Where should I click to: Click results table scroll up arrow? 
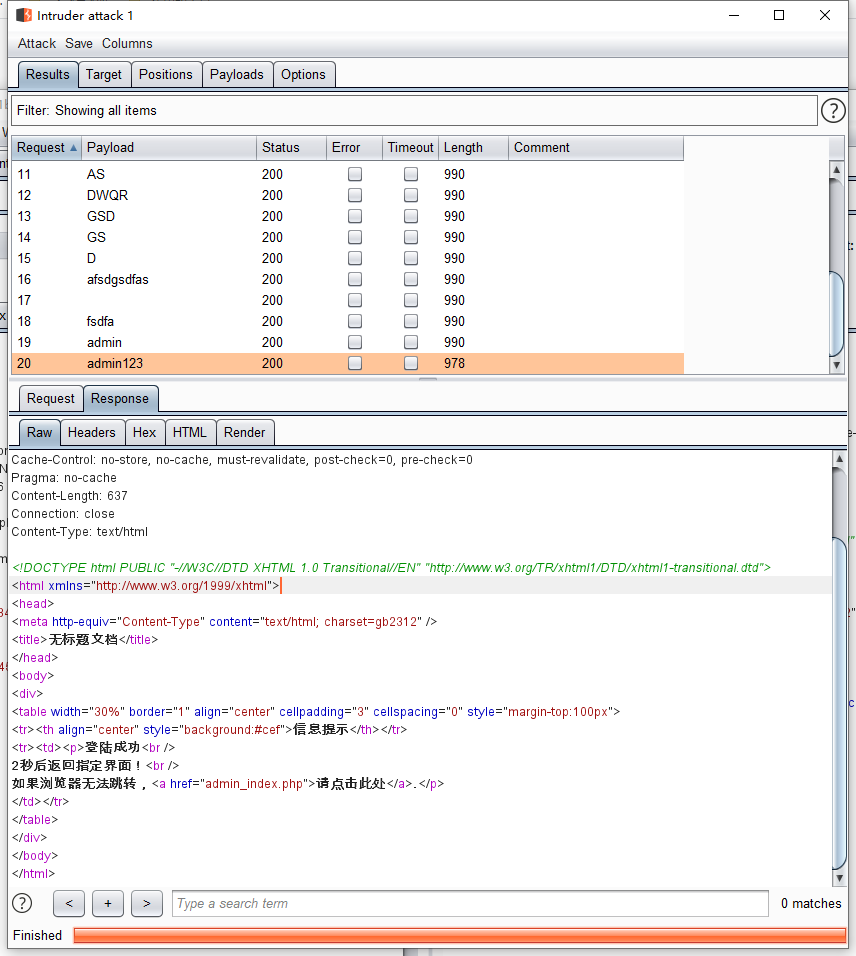click(x=836, y=169)
